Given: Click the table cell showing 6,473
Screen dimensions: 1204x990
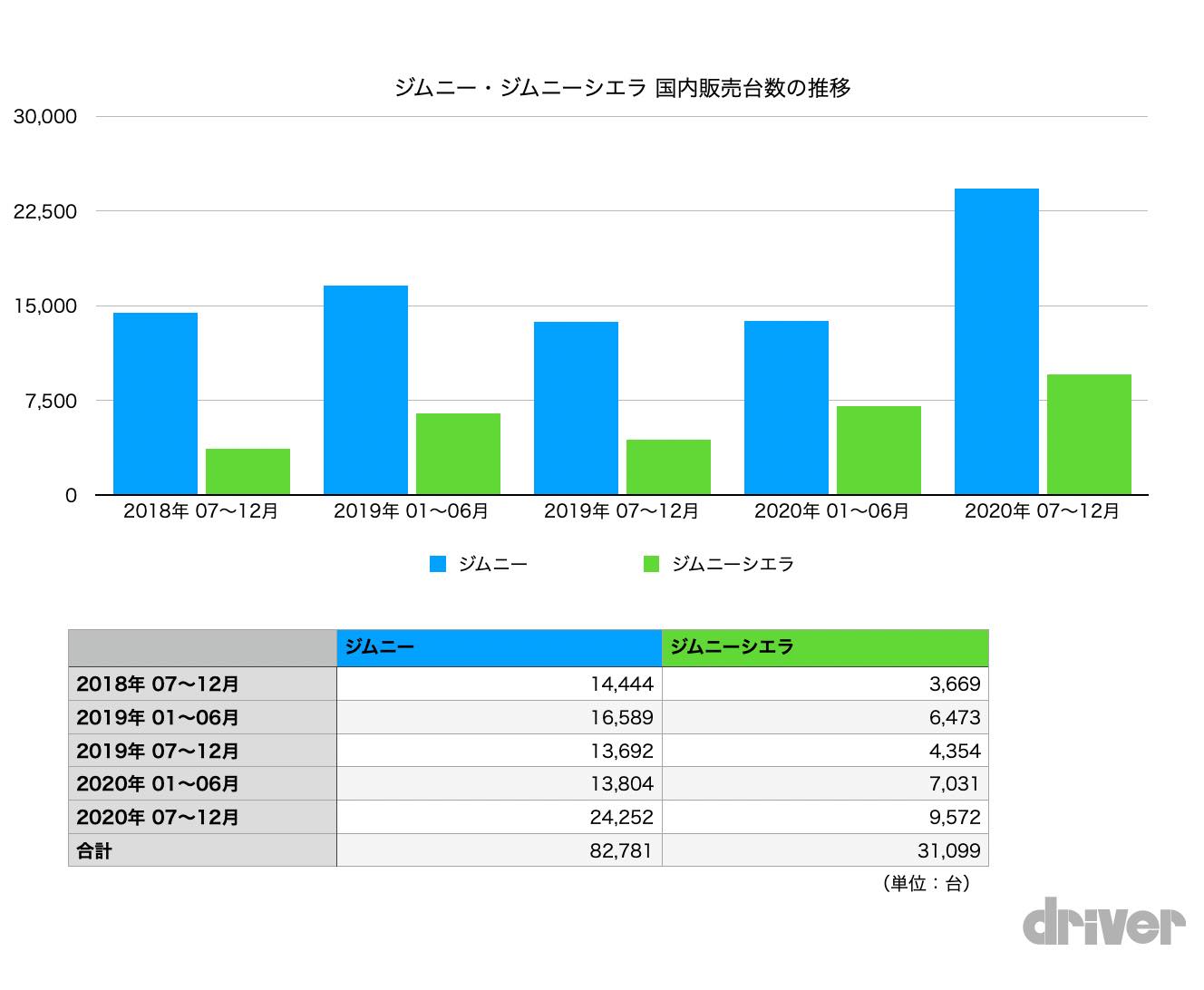Looking at the screenshot, I should click(x=825, y=717).
